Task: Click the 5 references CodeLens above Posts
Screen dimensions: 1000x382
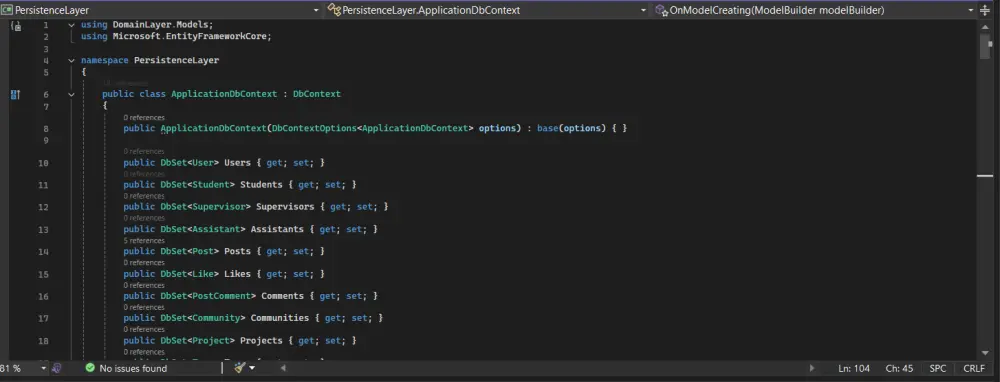Action: point(144,240)
